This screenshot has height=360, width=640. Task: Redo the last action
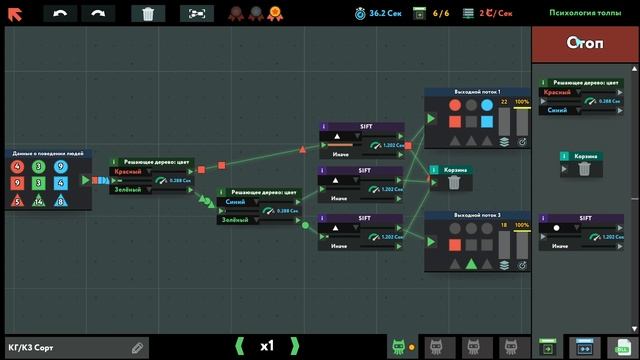pyautogui.click(x=98, y=14)
